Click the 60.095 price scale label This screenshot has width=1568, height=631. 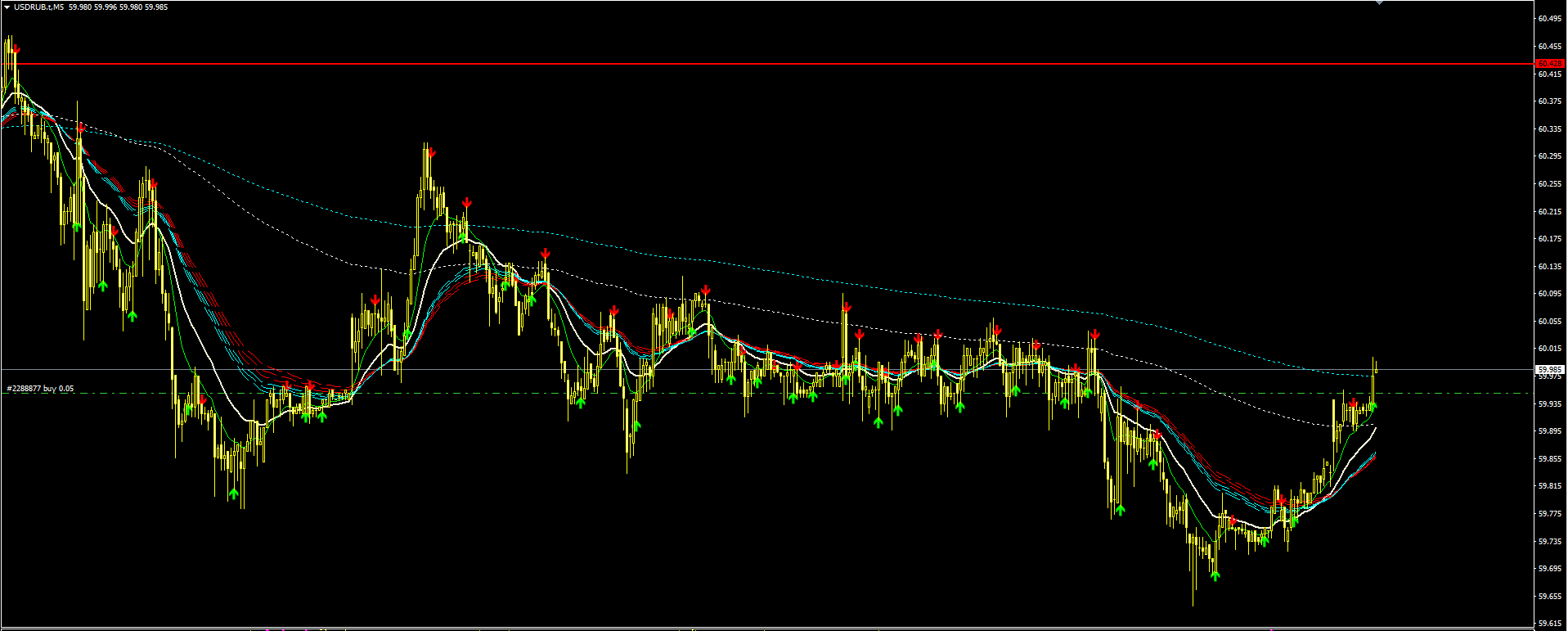coord(1548,293)
